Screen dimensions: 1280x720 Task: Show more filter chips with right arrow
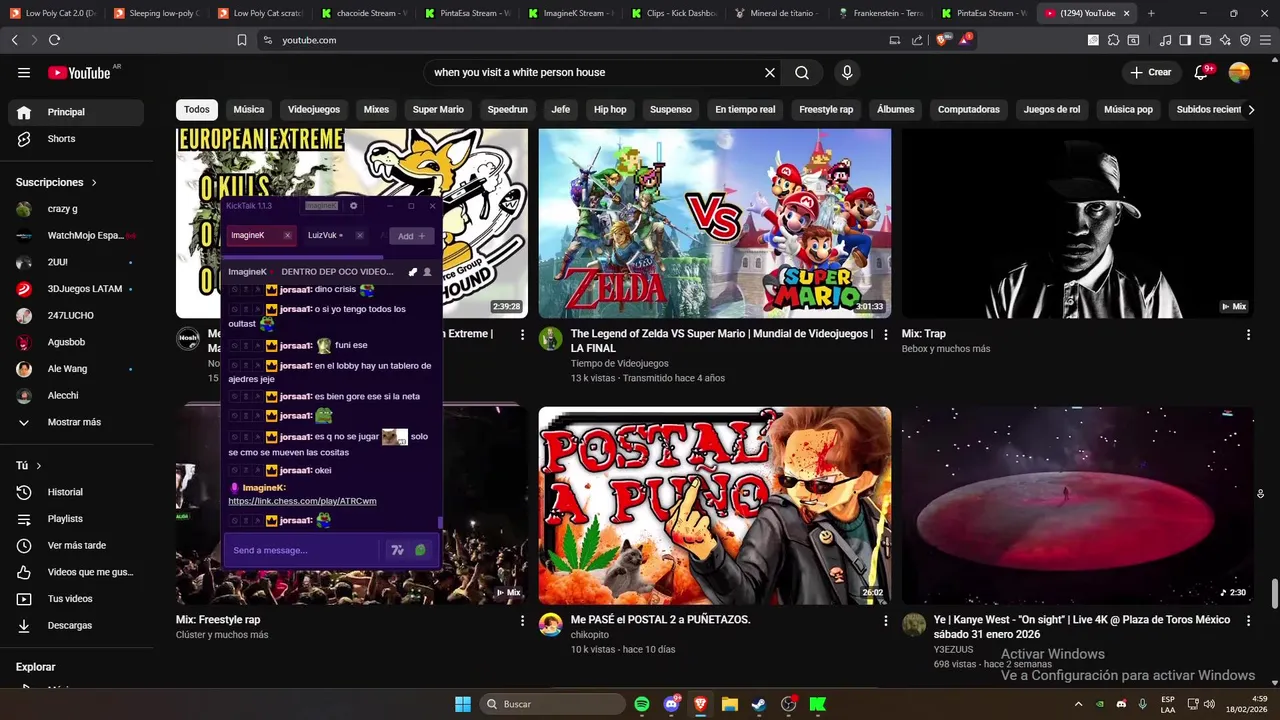1250,110
